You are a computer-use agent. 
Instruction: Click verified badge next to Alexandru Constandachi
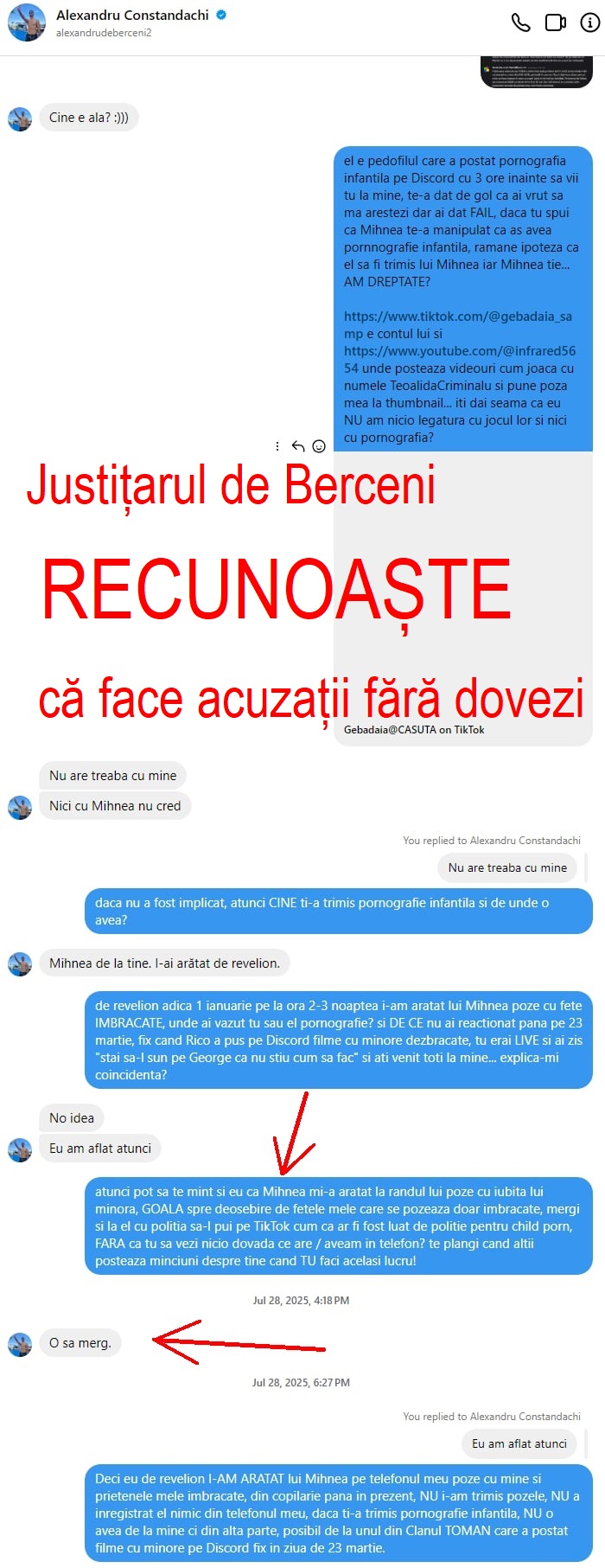(x=221, y=15)
